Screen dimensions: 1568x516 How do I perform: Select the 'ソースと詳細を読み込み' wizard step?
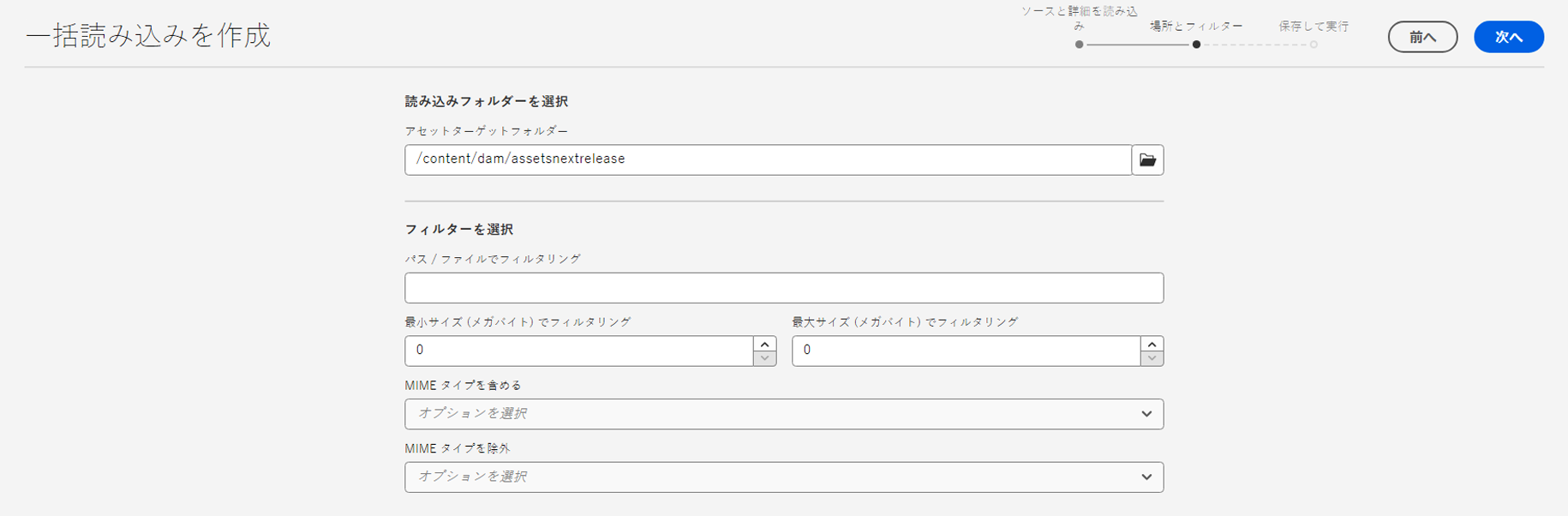[x=1080, y=18]
